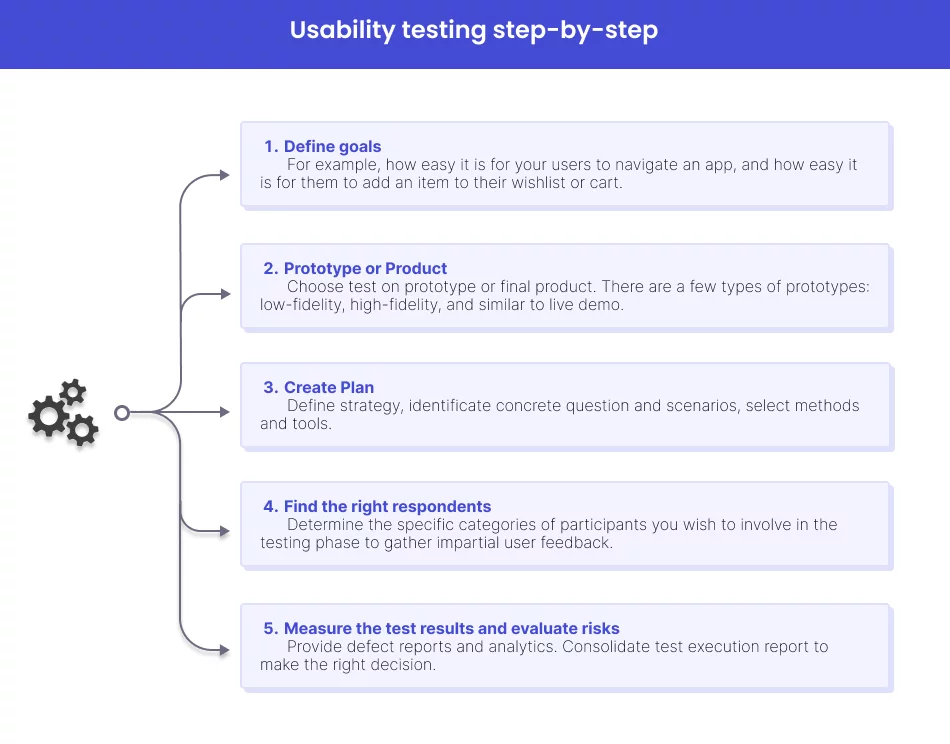Select the "1. Define goals" heading
Screen dimensions: 950x744
[x=323, y=147]
